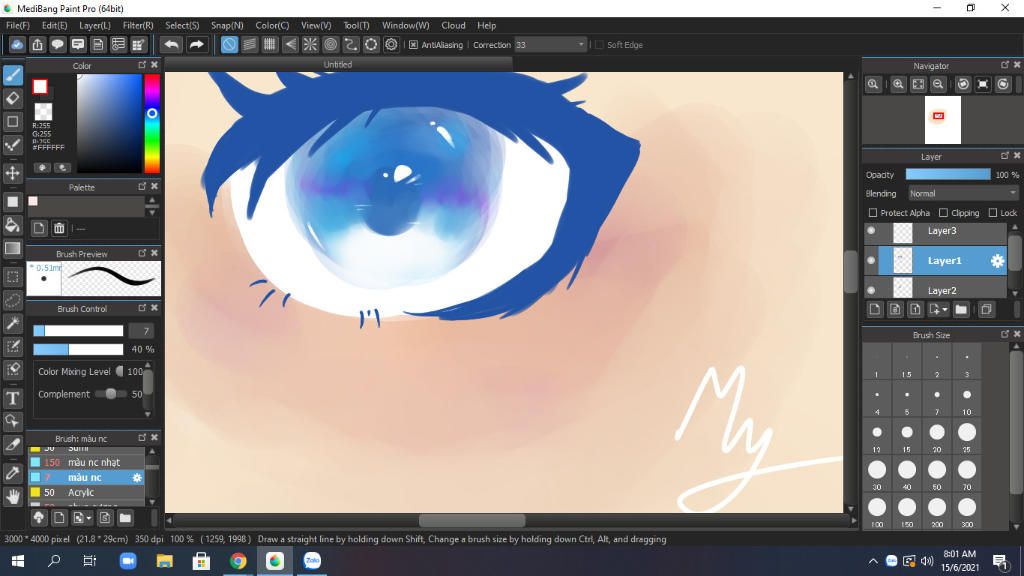
Task: Enable the Lock checkbox
Action: click(x=993, y=213)
